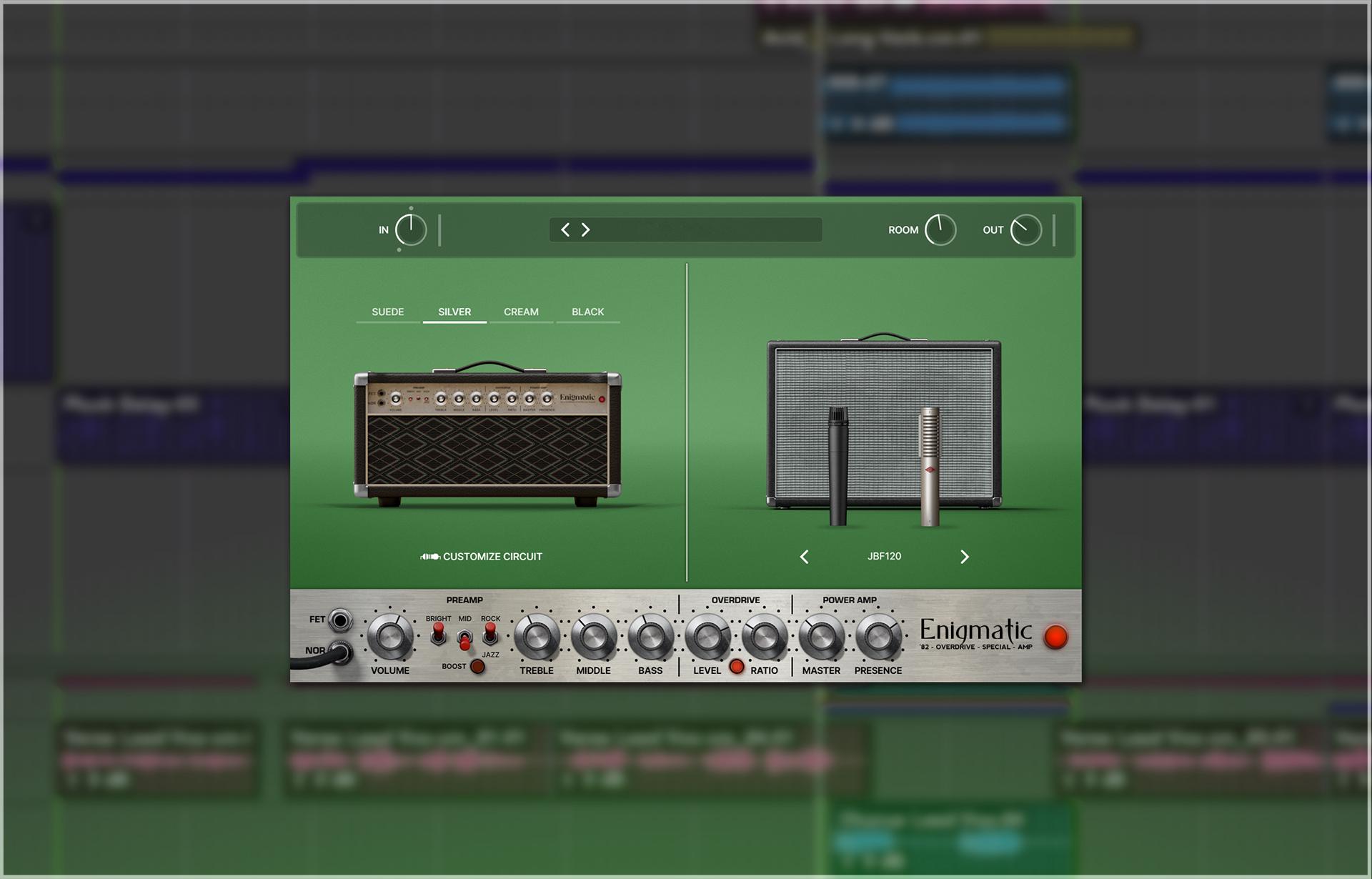The width and height of the screenshot is (1372, 879).
Task: Toggle the BOOST button
Action: click(478, 667)
